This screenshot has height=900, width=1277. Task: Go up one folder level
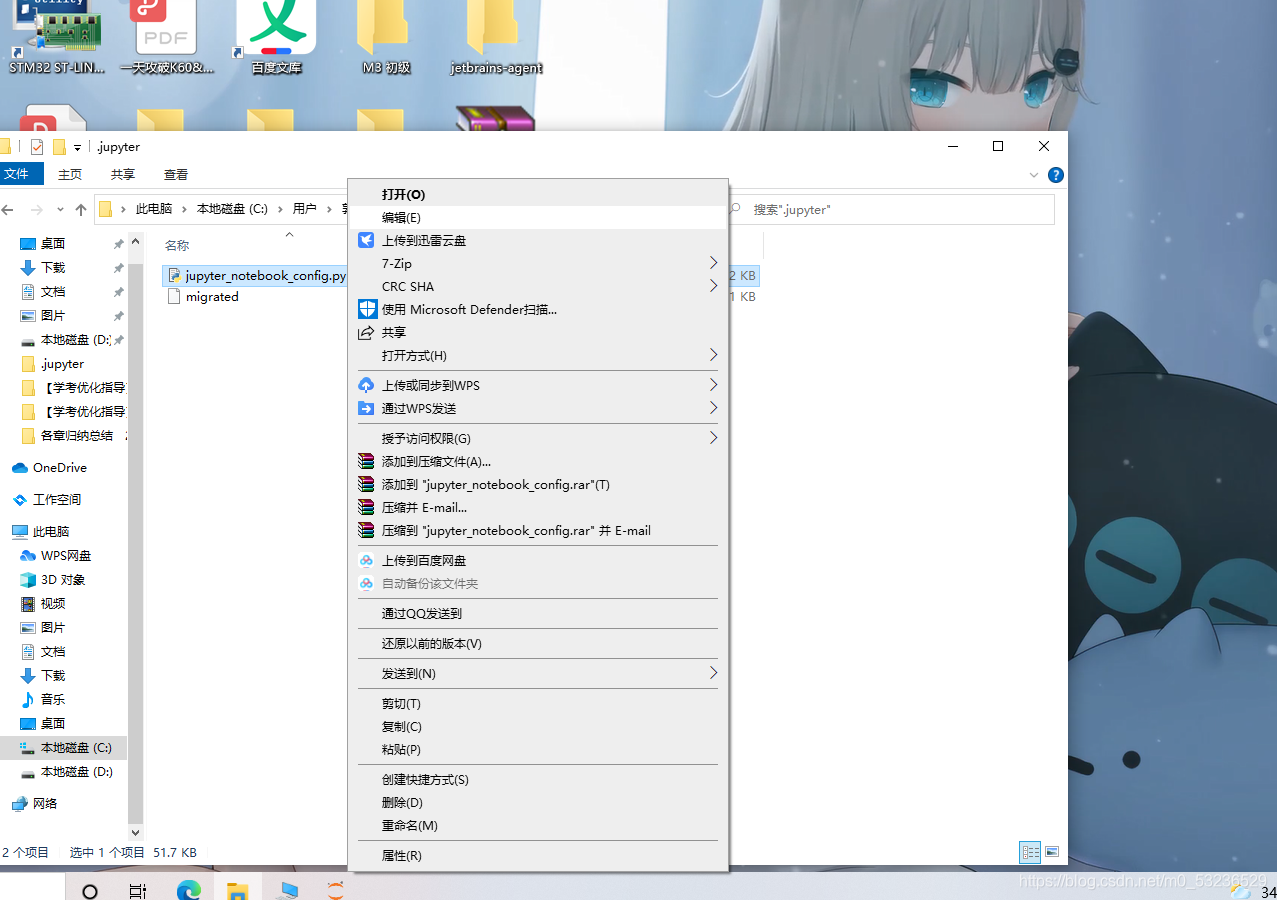tap(81, 210)
